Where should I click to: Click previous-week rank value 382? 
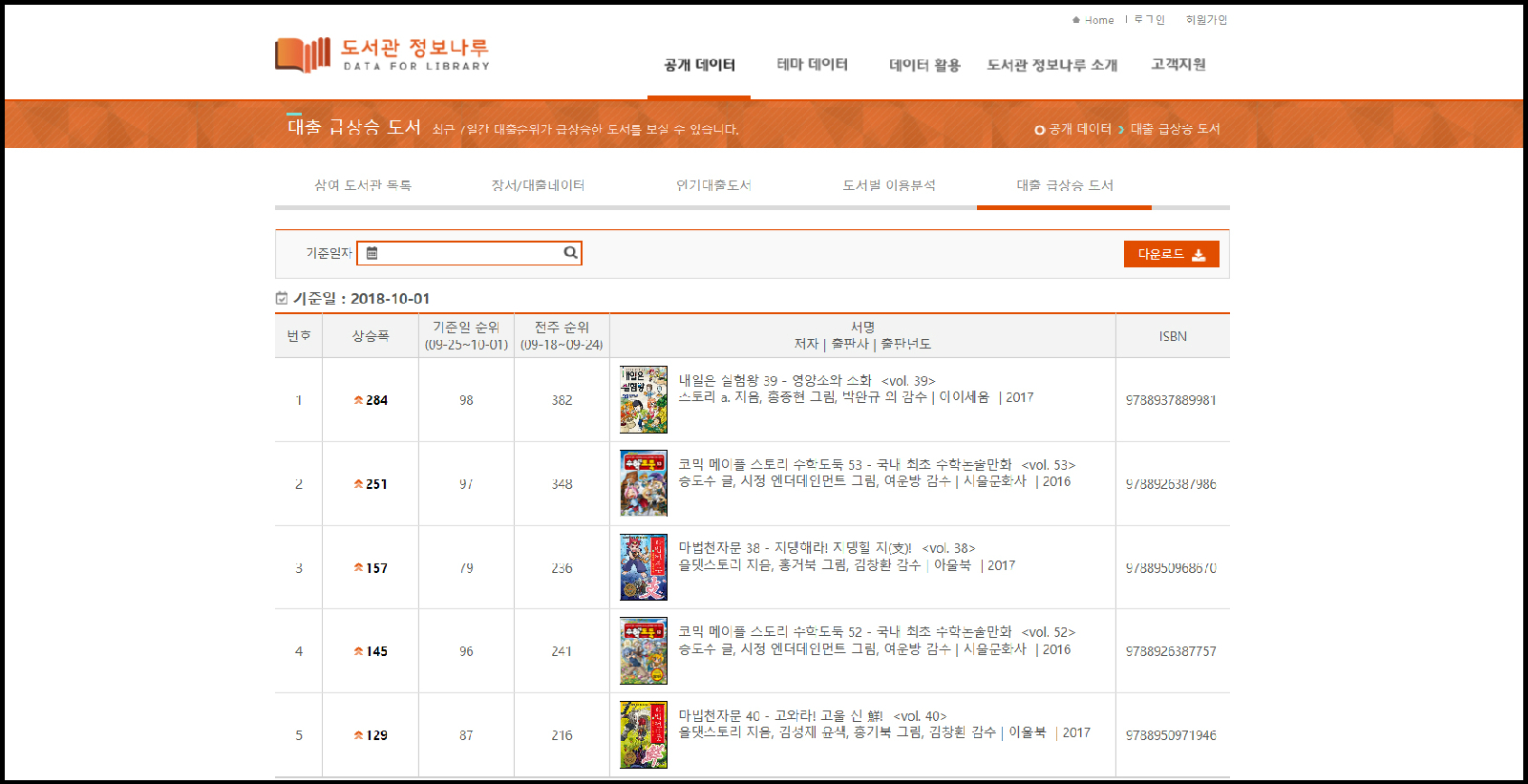click(562, 400)
